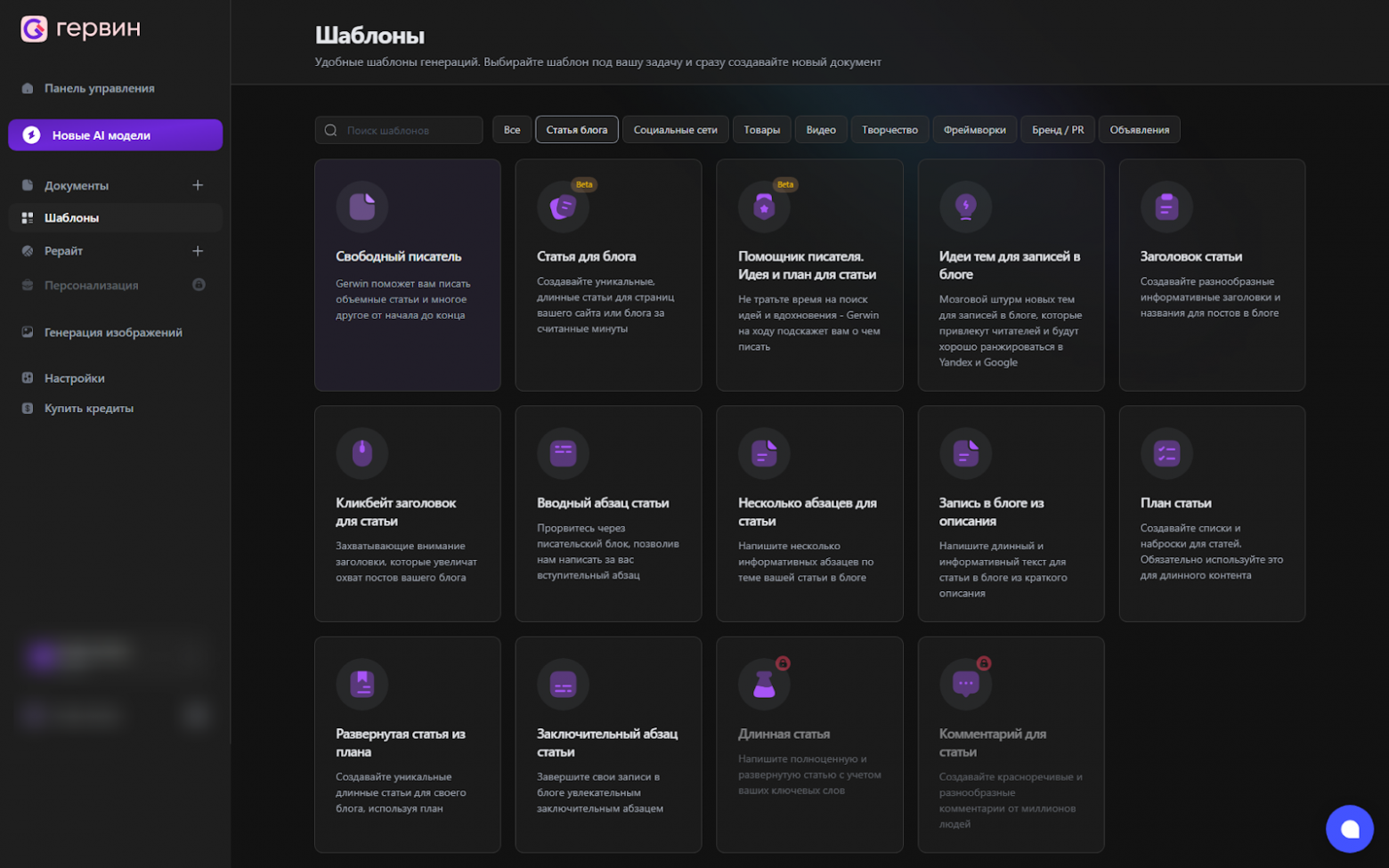
Task: Click the План статьи card title
Action: coord(1175,503)
